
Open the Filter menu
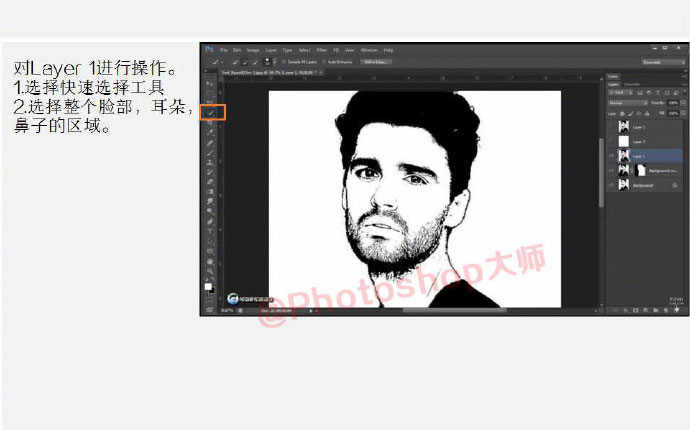[321, 50]
